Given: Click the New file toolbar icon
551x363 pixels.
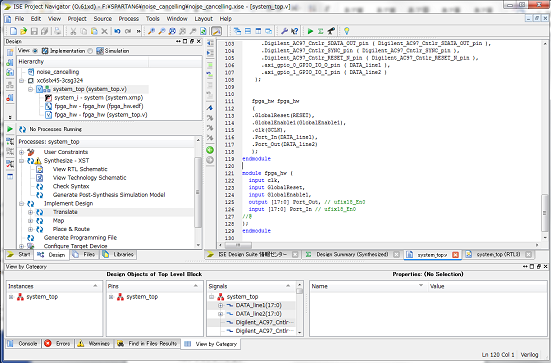Looking at the screenshot, I should click(13, 31).
